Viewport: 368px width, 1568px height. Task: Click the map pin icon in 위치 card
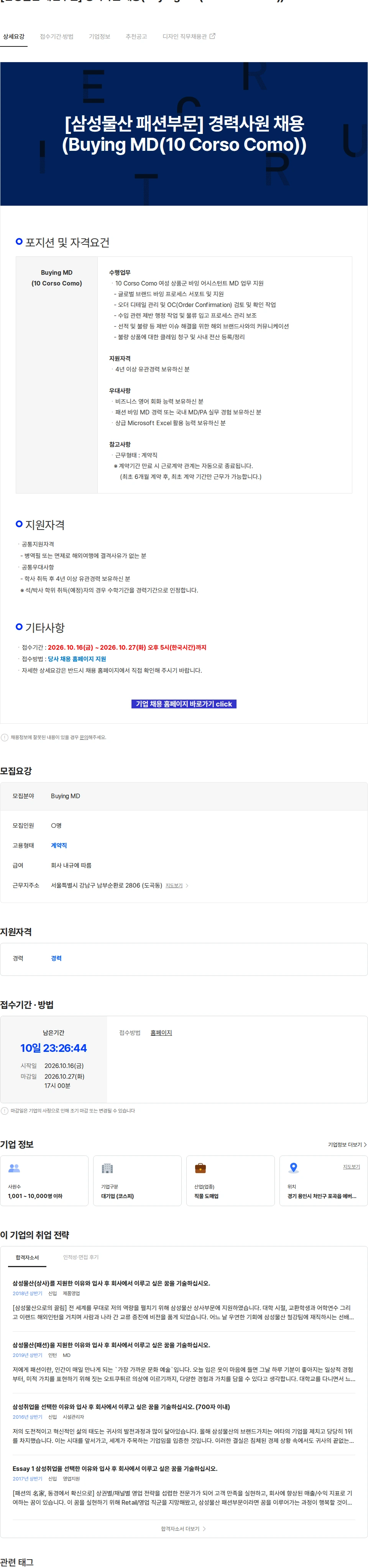[x=293, y=1167]
